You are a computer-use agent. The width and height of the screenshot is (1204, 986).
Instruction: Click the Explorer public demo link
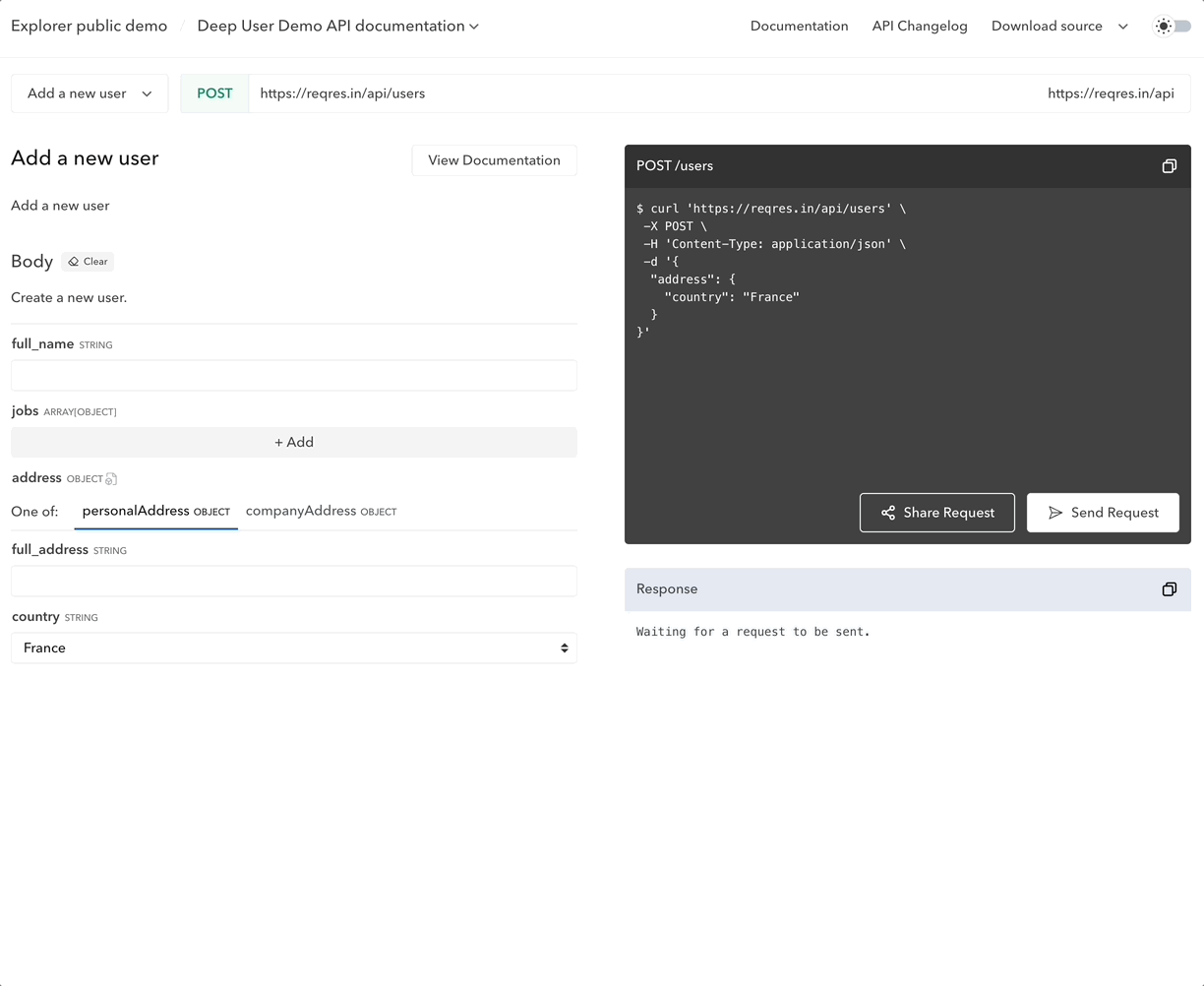click(x=90, y=27)
